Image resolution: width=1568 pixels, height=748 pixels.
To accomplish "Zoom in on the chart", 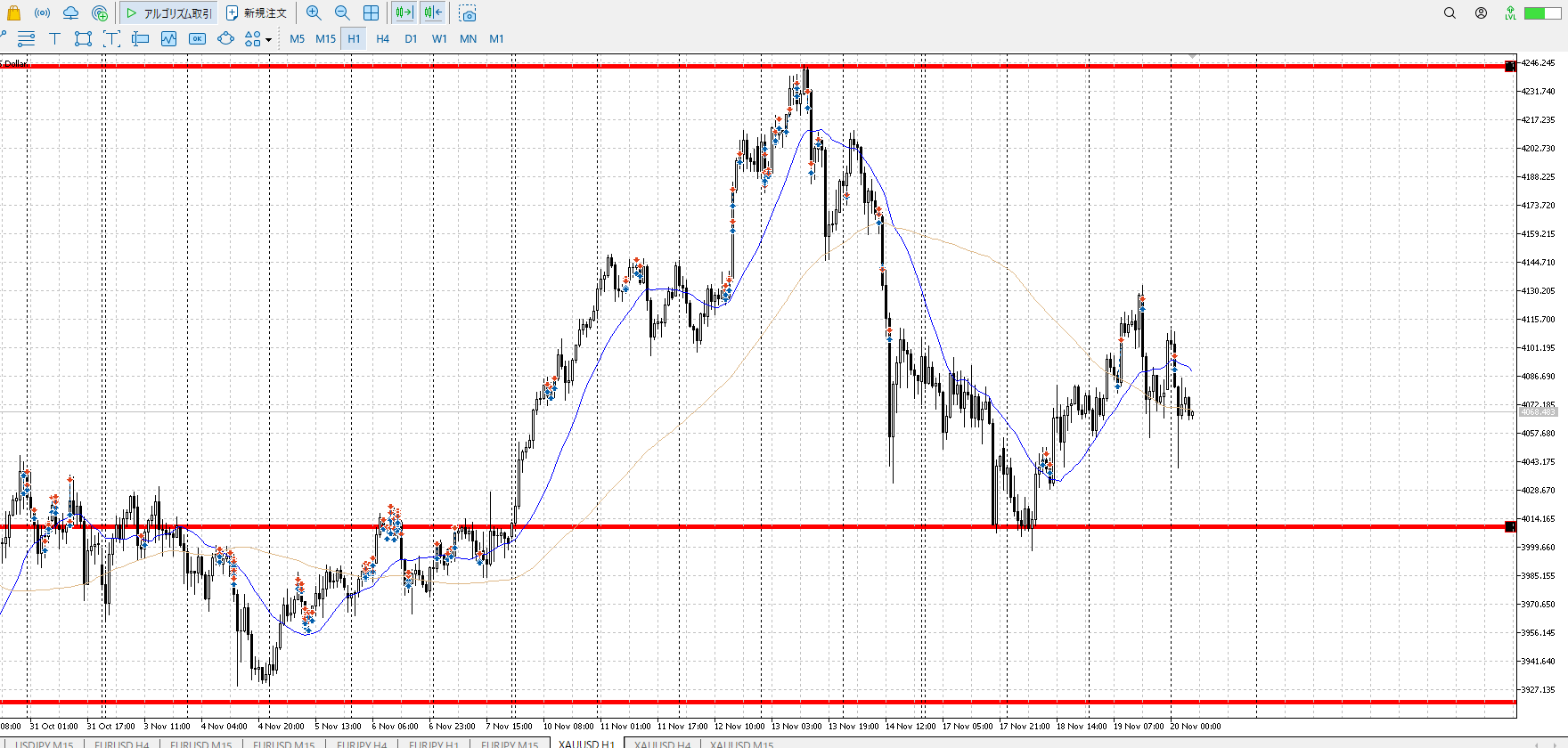I will pyautogui.click(x=314, y=13).
